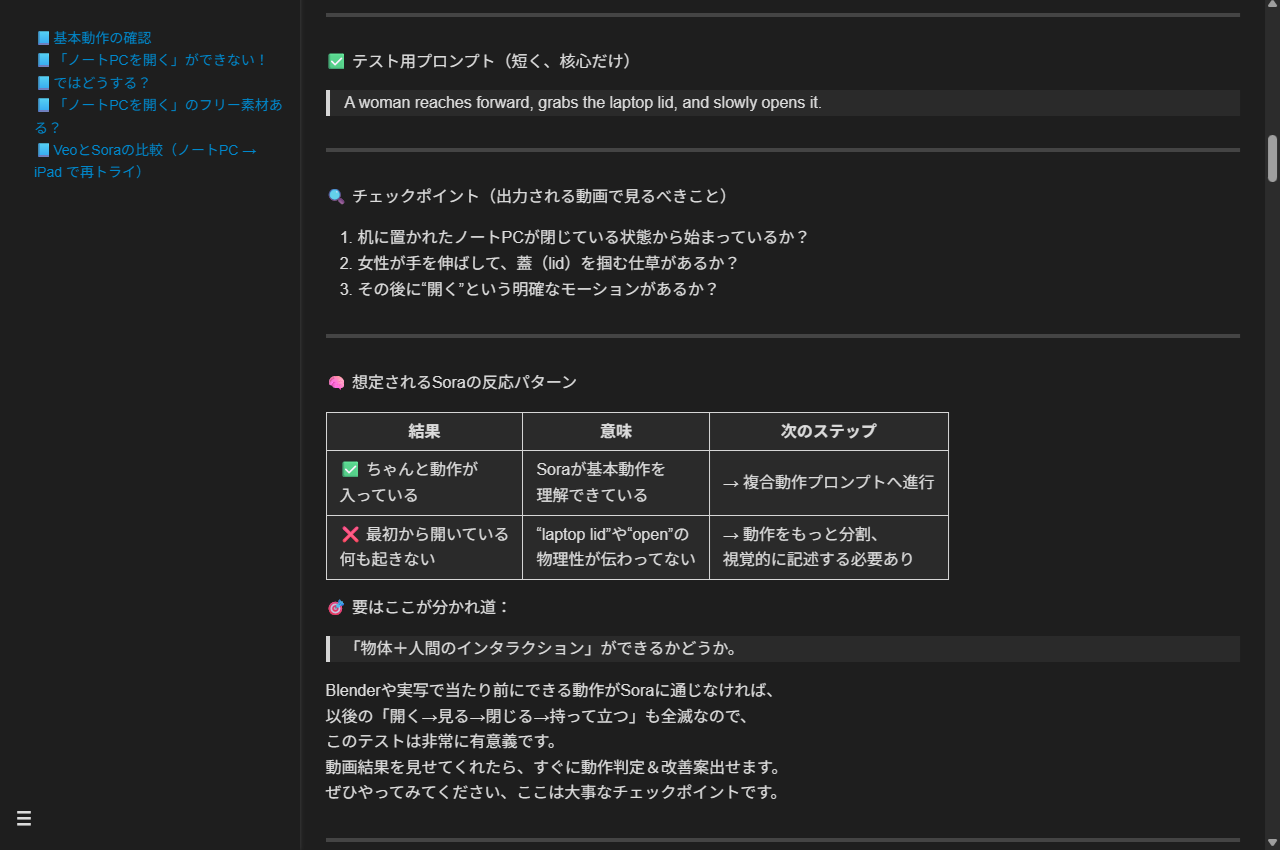Click the blue book icon beside 基本動作の確認

click(43, 38)
